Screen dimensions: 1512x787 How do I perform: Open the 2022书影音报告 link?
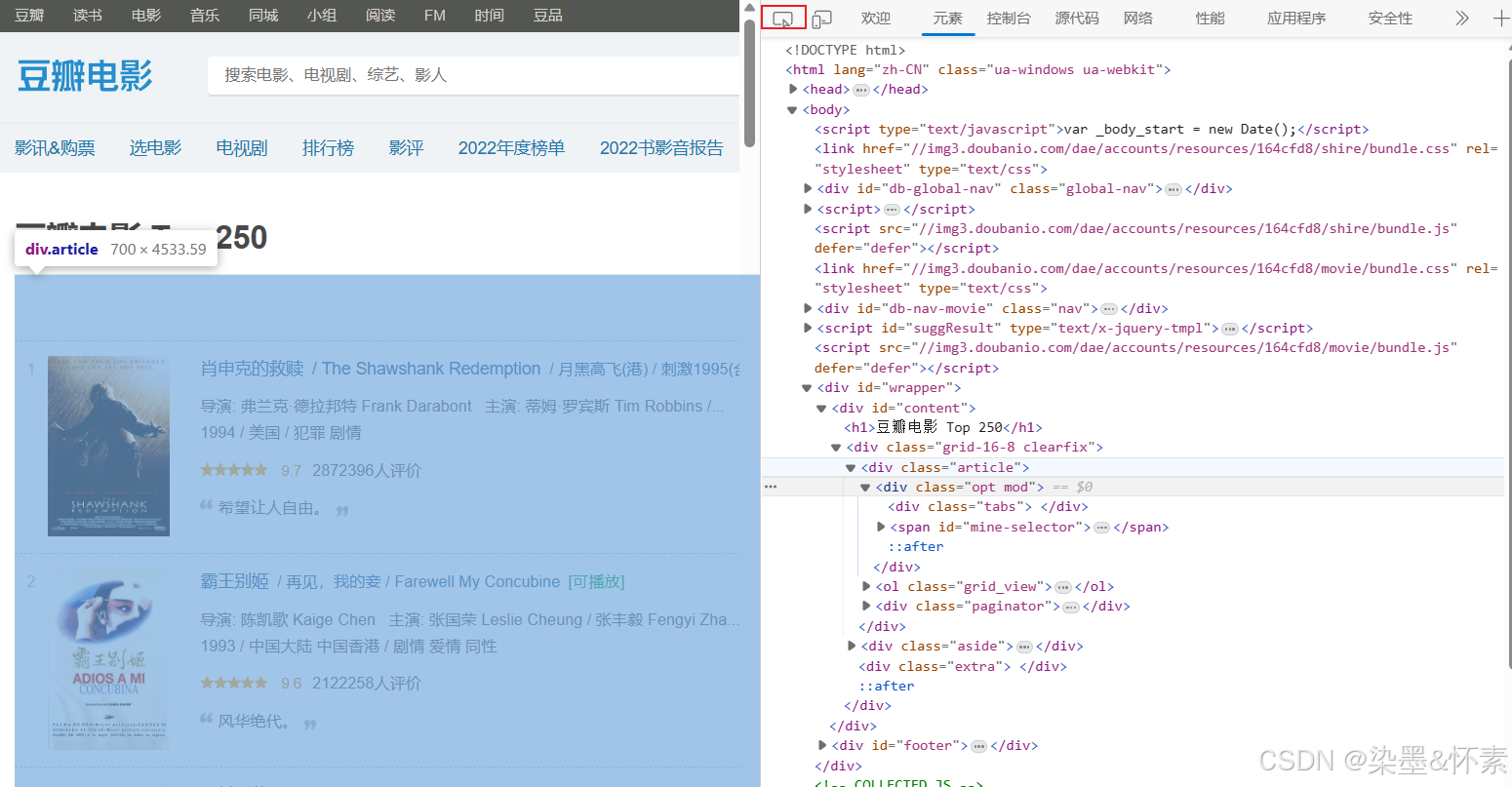(661, 148)
